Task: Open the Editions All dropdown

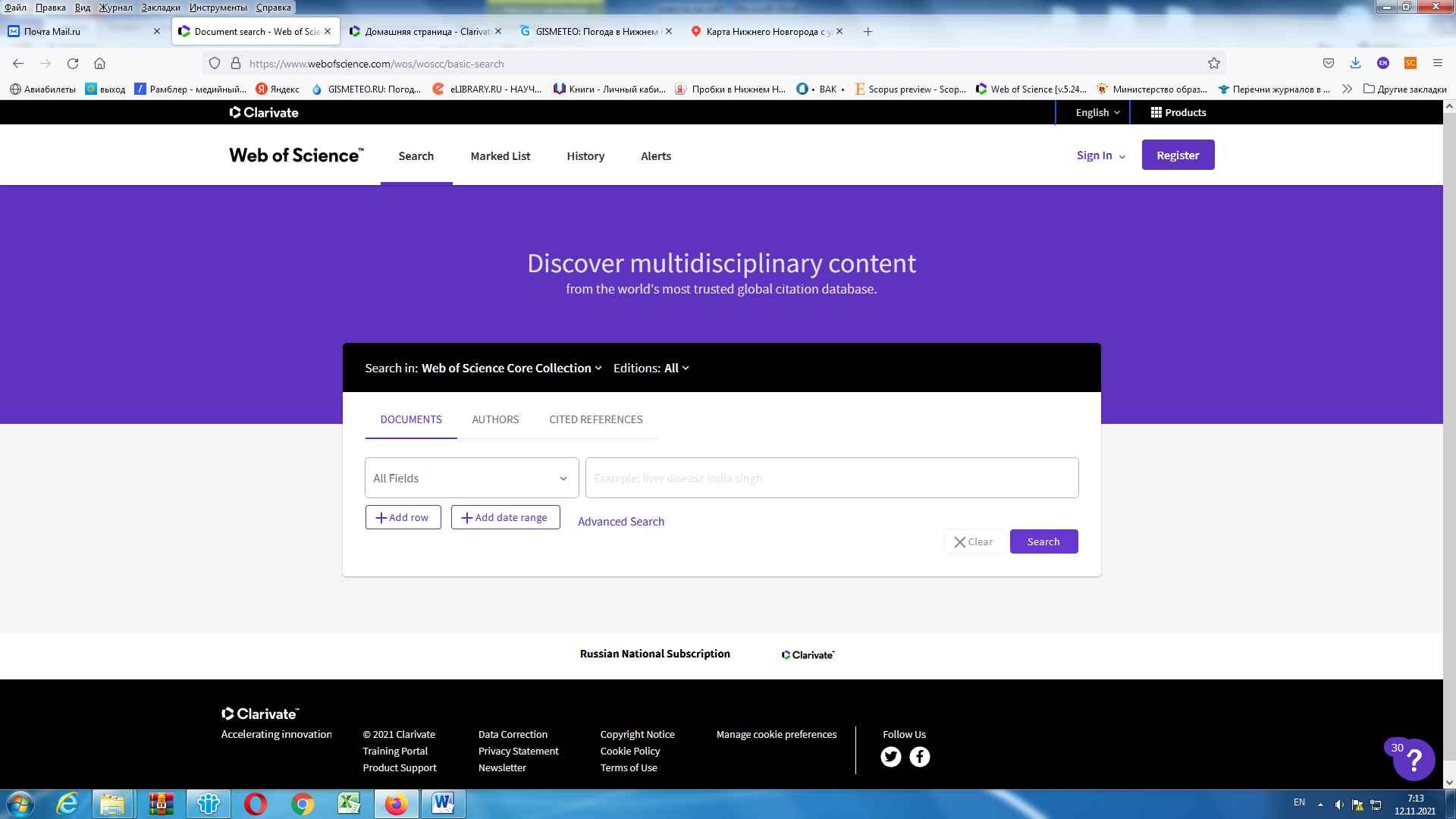Action: tap(651, 368)
